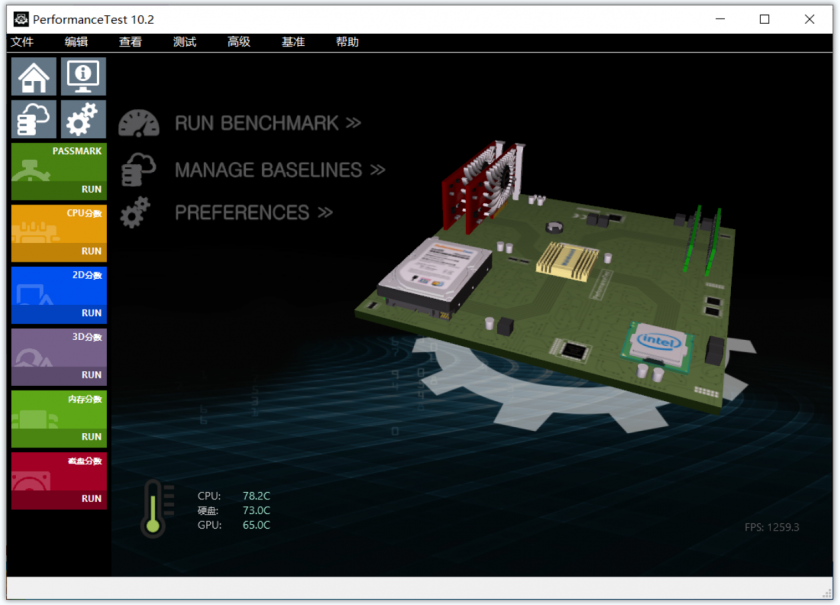This screenshot has width=840, height=605.
Task: Click the CPU temperature value 78.2C
Action: 256,496
